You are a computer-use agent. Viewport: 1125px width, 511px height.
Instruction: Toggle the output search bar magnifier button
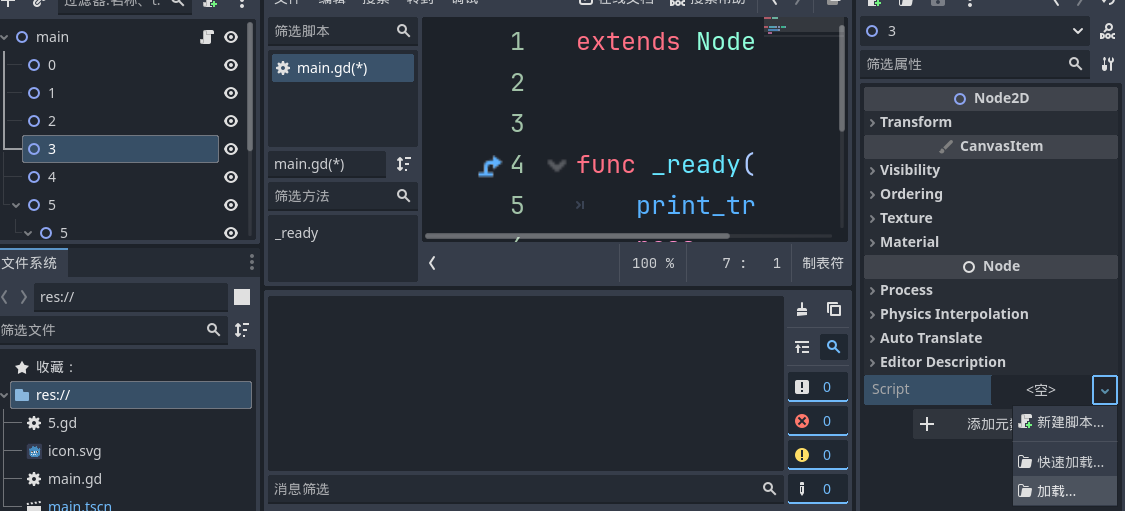pos(833,347)
